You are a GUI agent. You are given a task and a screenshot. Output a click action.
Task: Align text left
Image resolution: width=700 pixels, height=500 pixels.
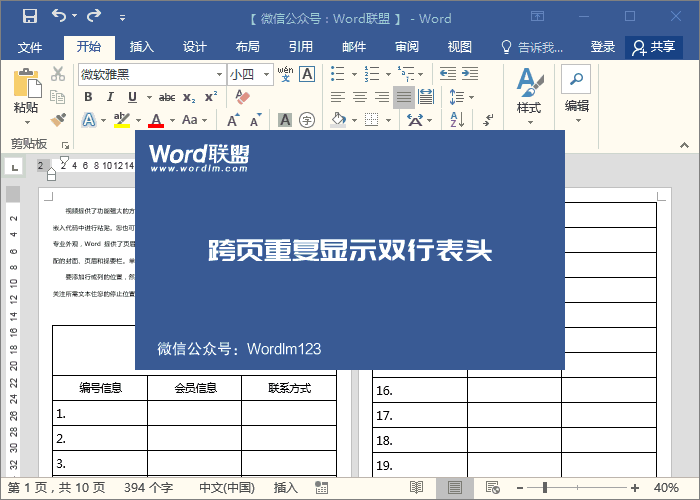point(338,97)
